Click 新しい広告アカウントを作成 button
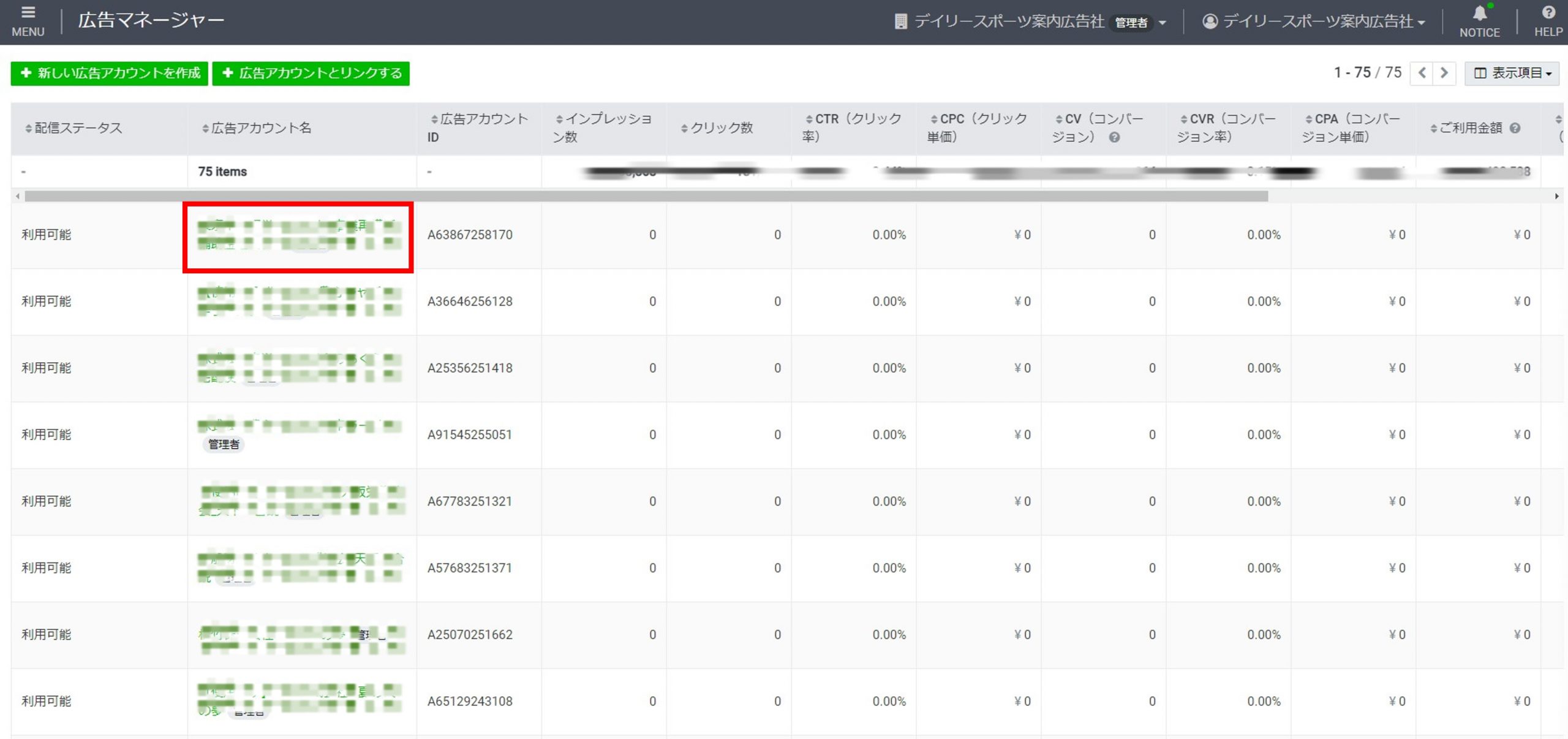Screen dimensions: 1568x739 (x=110, y=73)
